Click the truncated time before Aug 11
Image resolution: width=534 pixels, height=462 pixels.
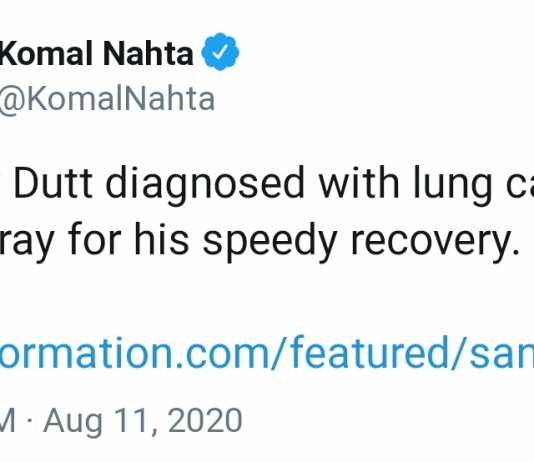[x=7, y=421]
